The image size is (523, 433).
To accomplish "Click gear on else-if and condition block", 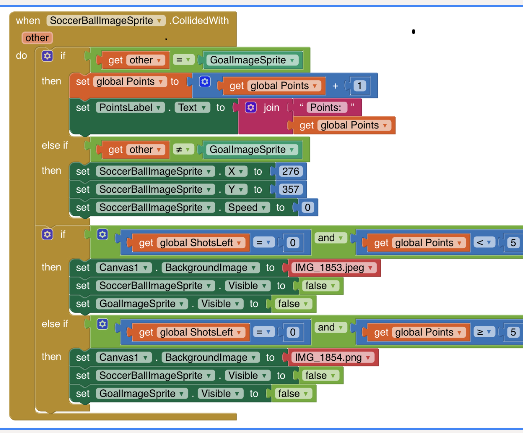I will (x=102, y=324).
